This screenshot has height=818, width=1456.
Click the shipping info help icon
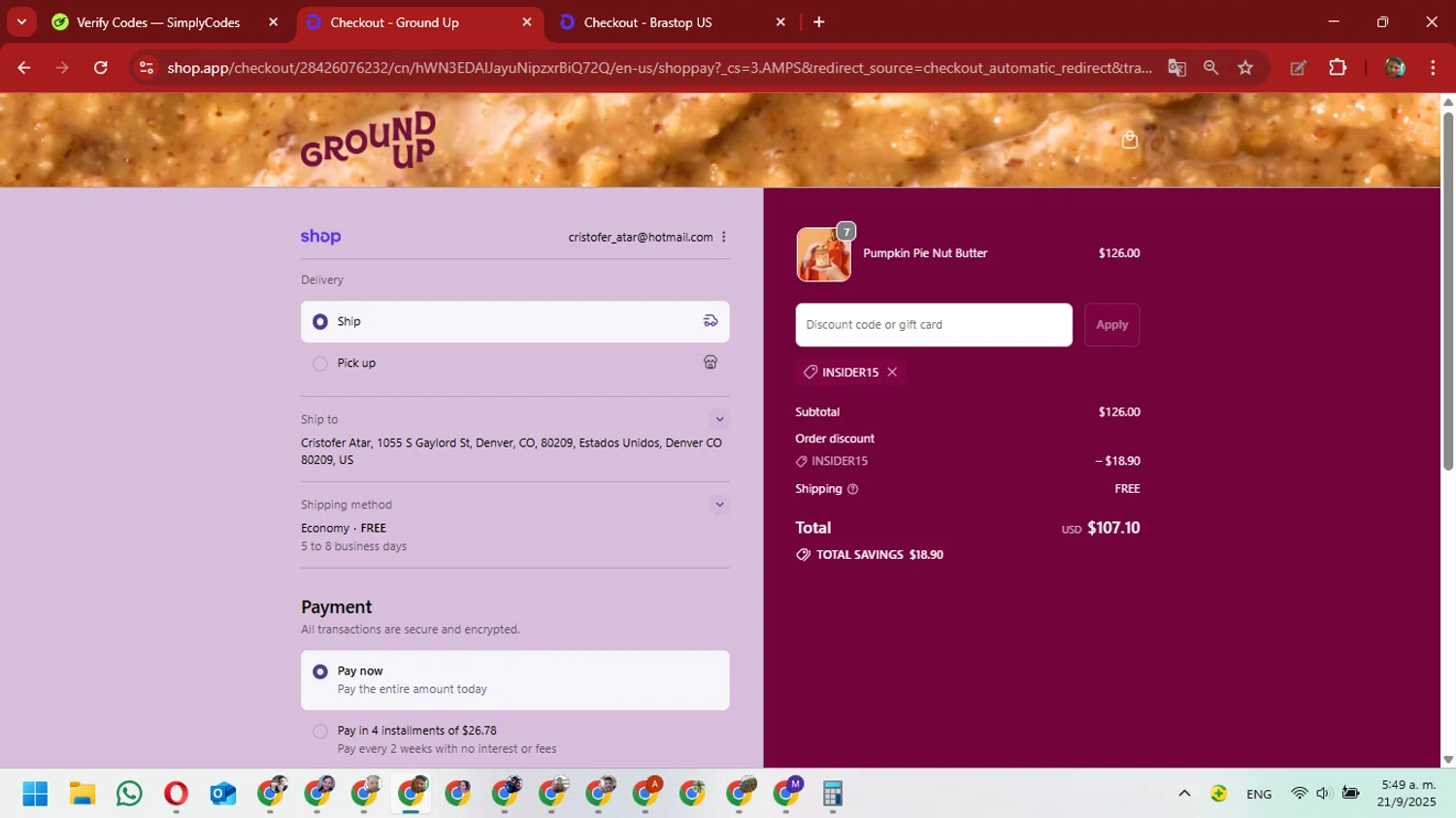[x=853, y=489]
